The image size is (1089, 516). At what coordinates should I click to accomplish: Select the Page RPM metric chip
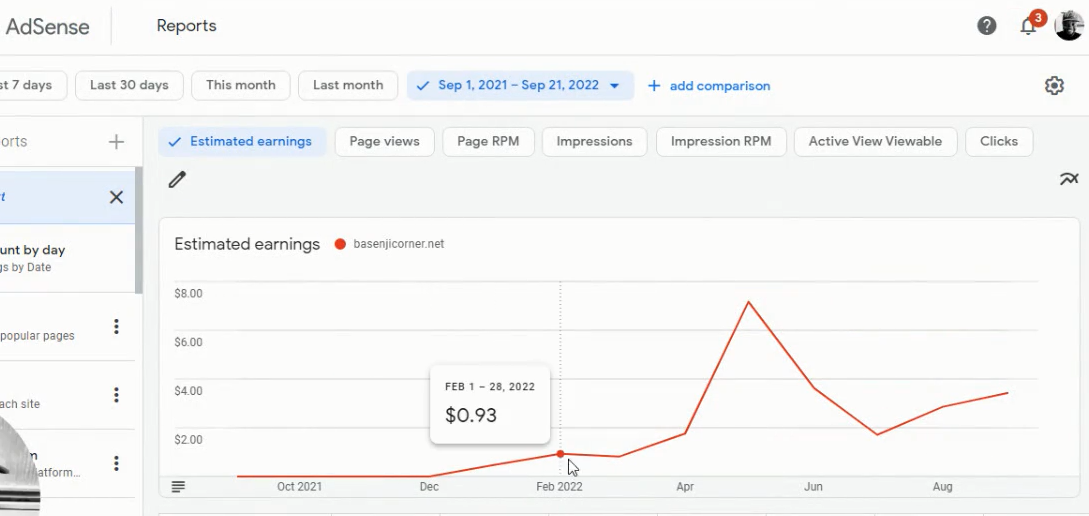[488, 142]
